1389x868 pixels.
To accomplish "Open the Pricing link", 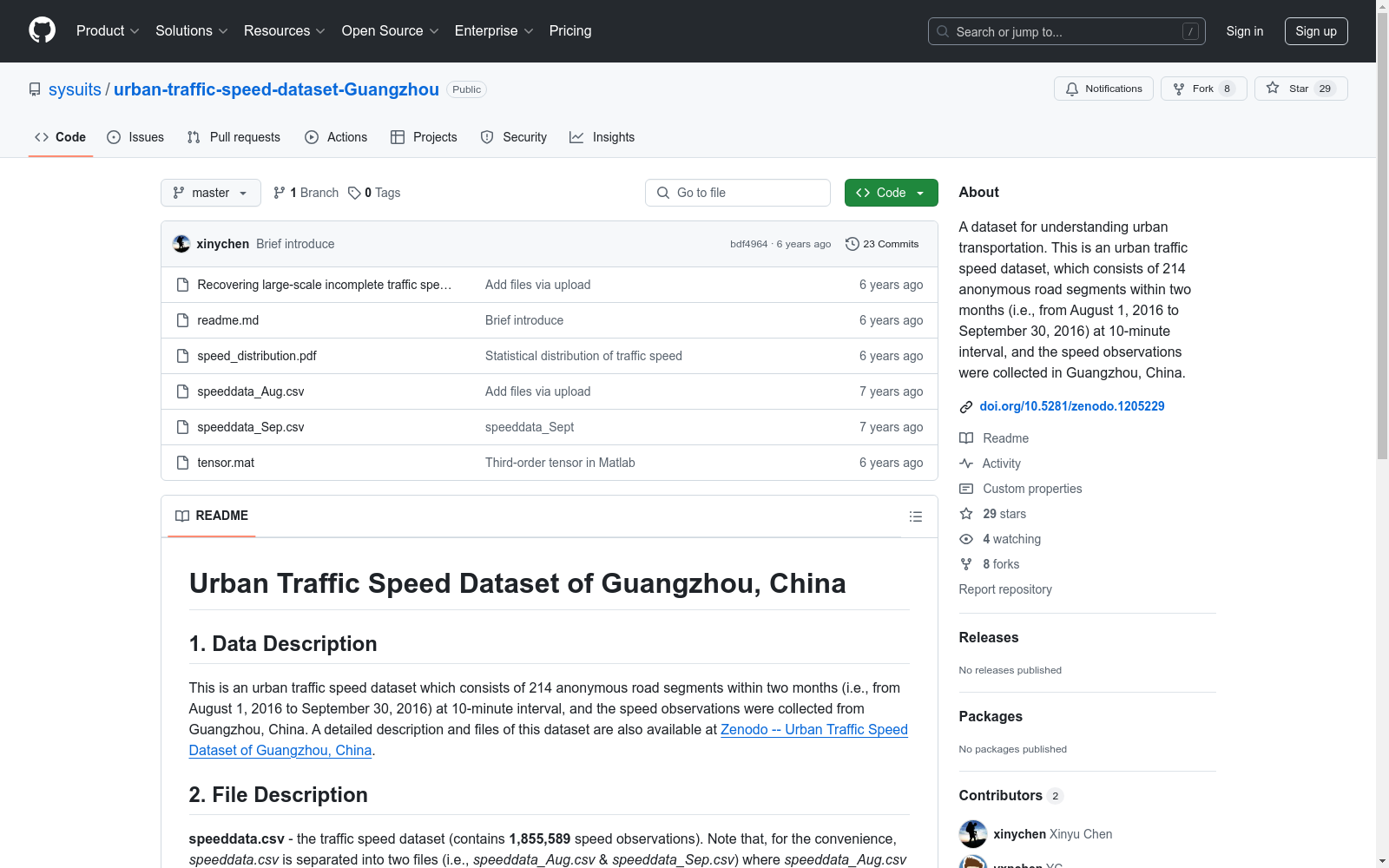I will [570, 31].
